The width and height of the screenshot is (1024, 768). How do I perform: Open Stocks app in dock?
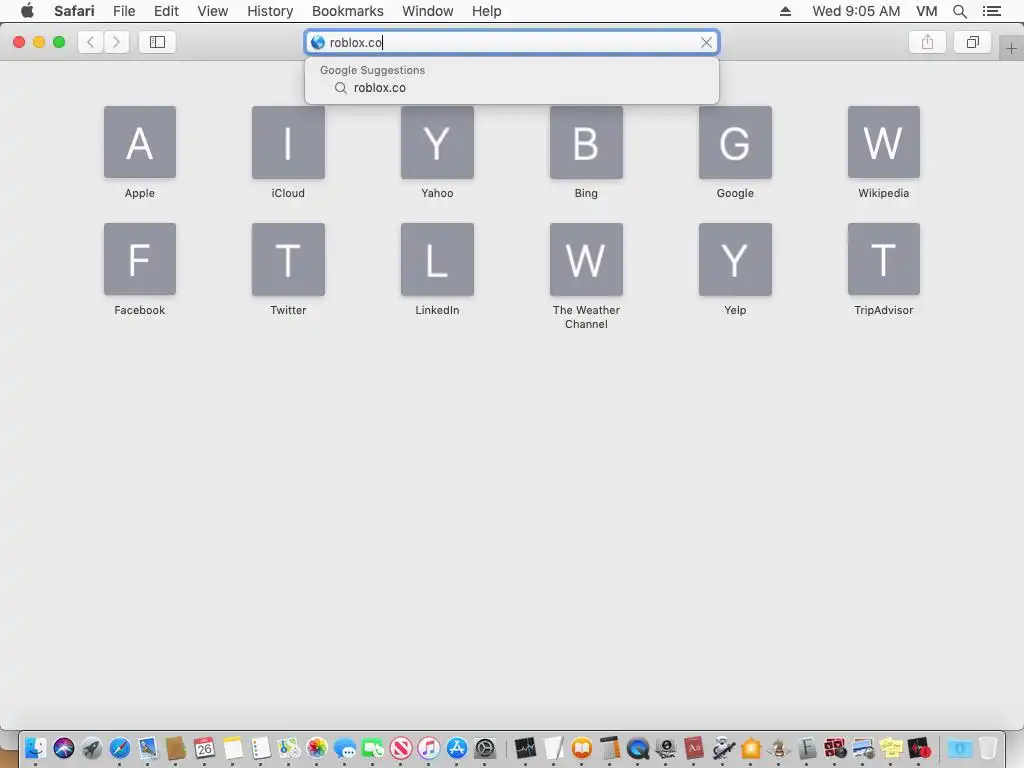click(x=525, y=748)
